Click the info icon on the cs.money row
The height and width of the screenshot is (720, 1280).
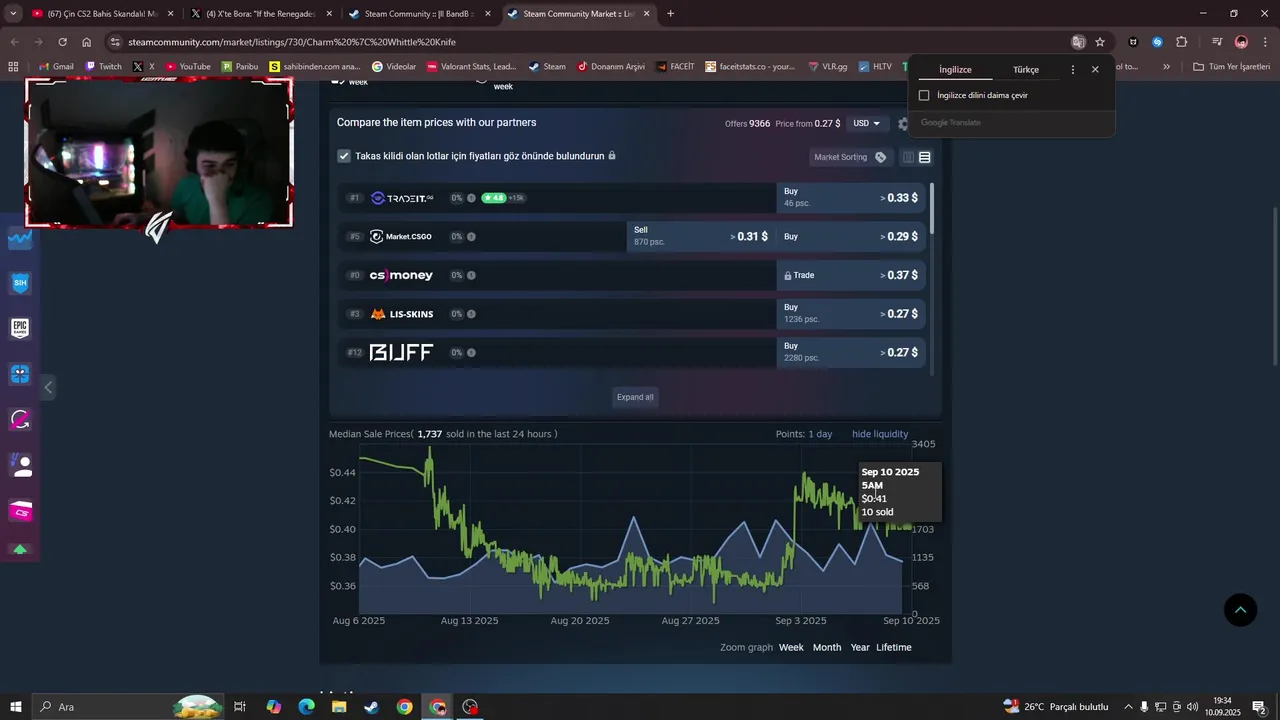[471, 275]
